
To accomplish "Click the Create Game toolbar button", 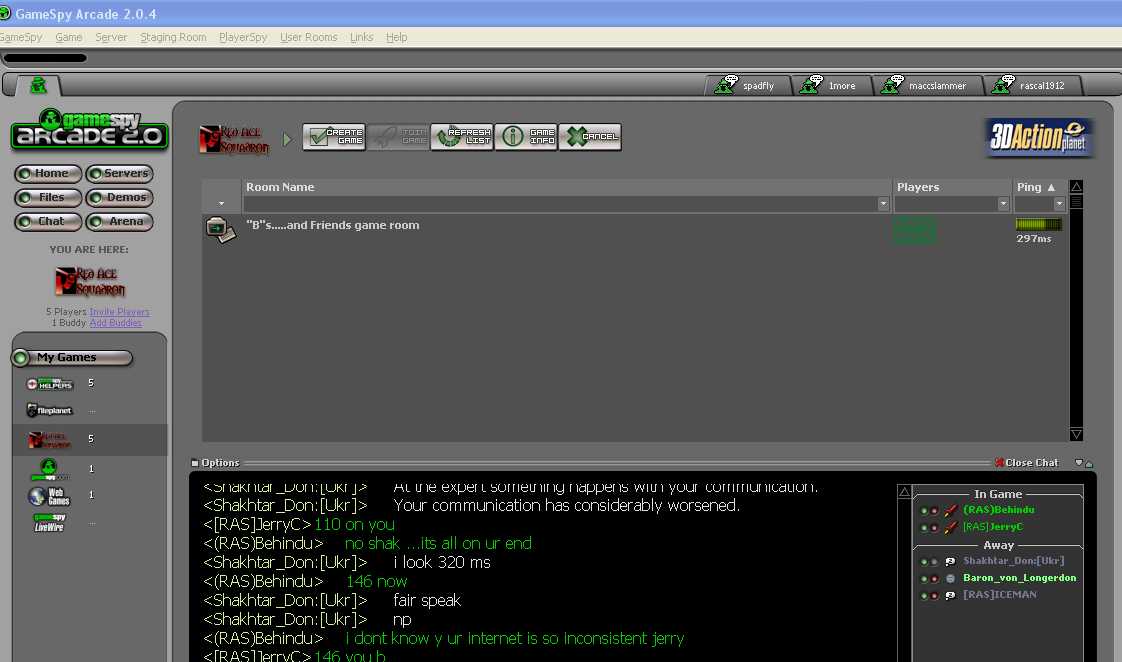I will (x=334, y=137).
